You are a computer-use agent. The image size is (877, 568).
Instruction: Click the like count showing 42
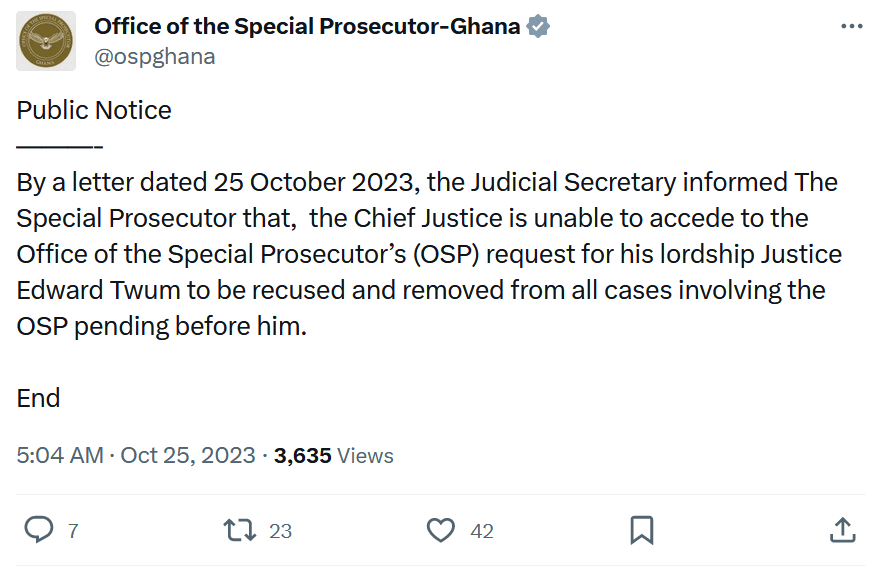(x=482, y=531)
